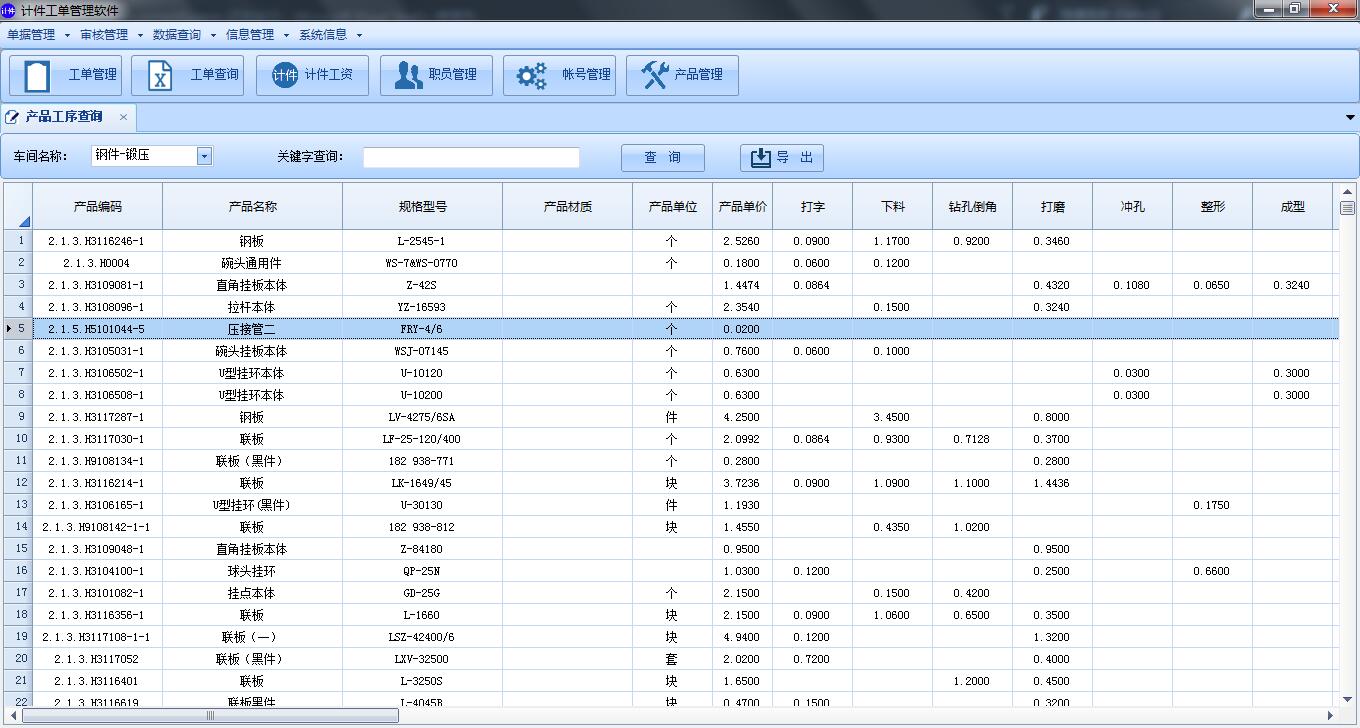
Task: Open 产品管理 tools icon
Action: point(682,75)
